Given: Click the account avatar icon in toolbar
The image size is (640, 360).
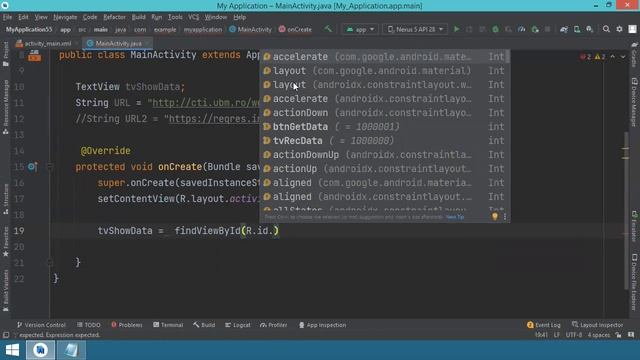Looking at the screenshot, I should (632, 29).
